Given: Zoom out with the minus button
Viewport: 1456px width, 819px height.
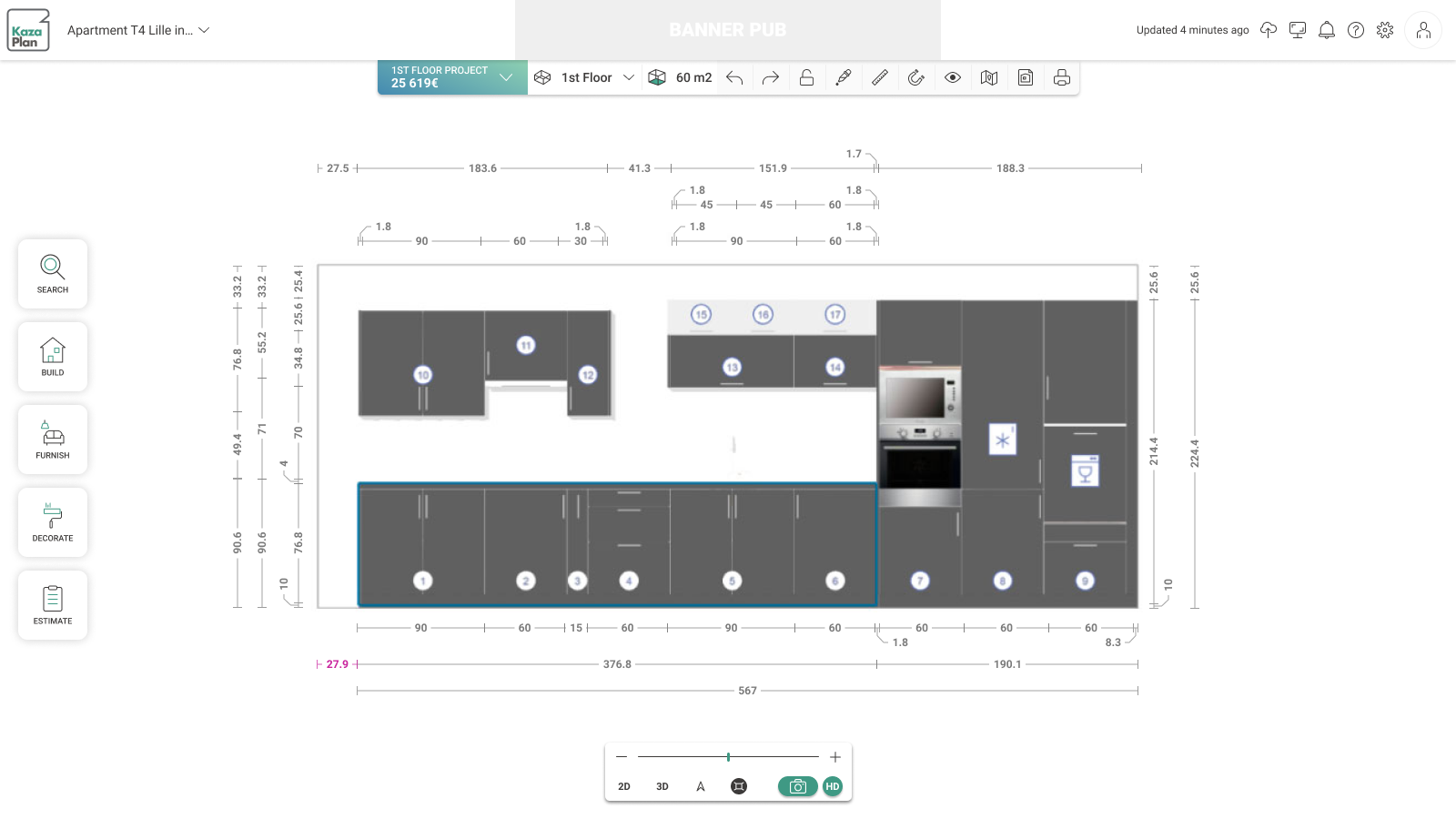Looking at the screenshot, I should tap(622, 756).
